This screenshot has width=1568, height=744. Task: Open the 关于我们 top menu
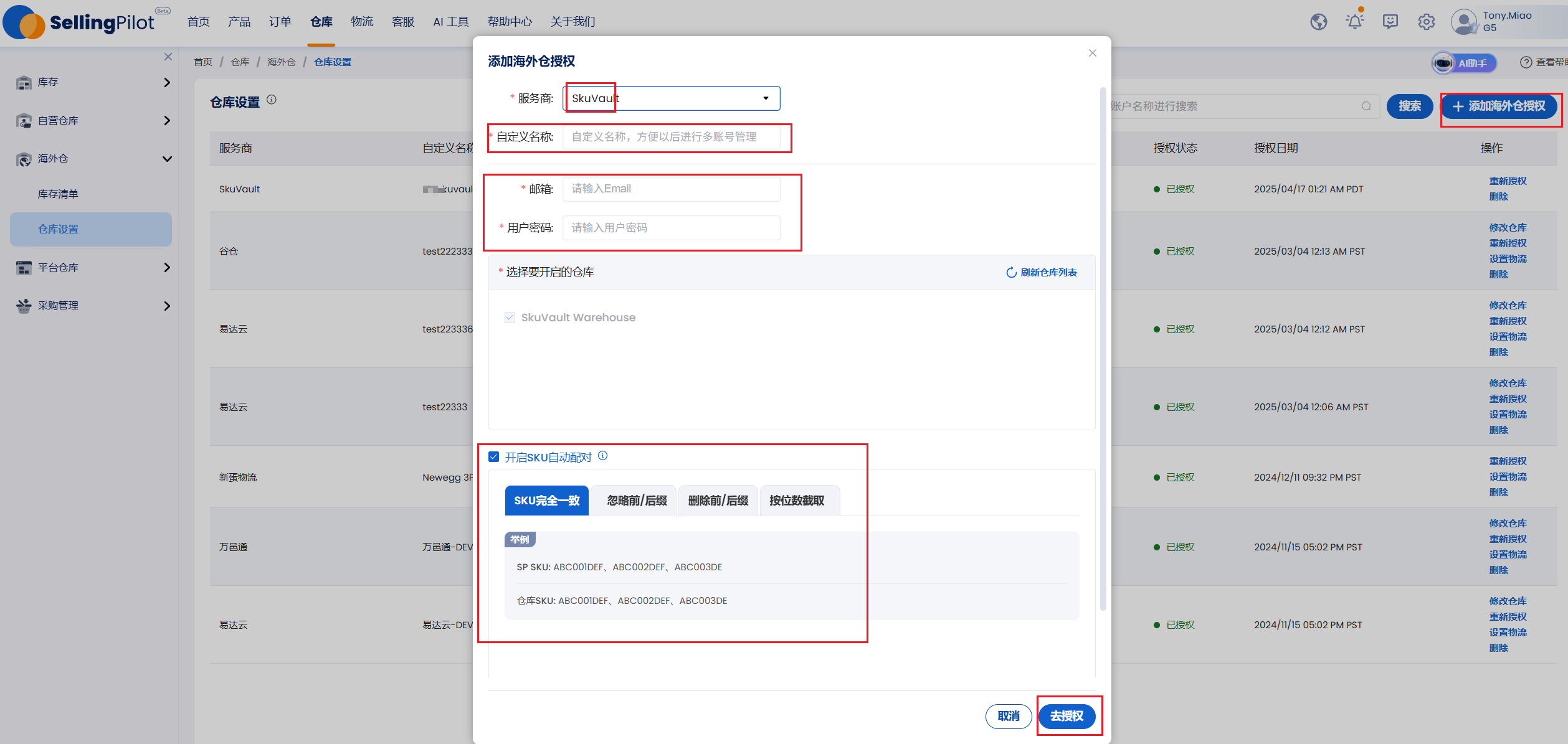[x=573, y=22]
